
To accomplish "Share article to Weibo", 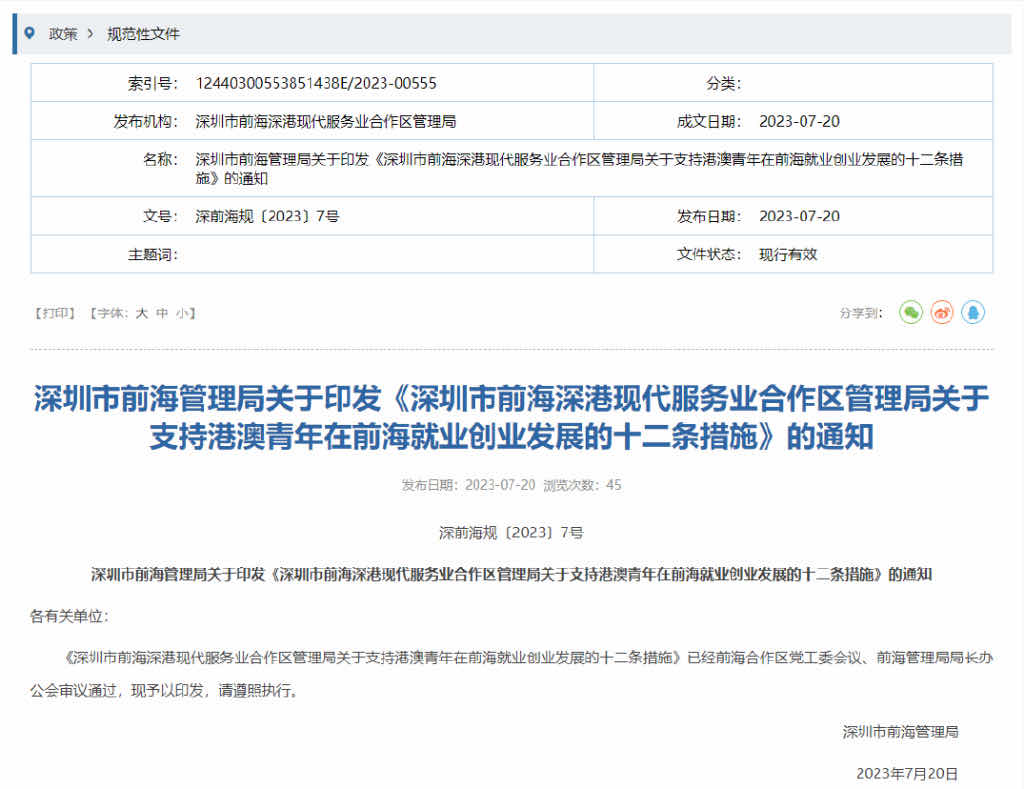I will click(942, 313).
